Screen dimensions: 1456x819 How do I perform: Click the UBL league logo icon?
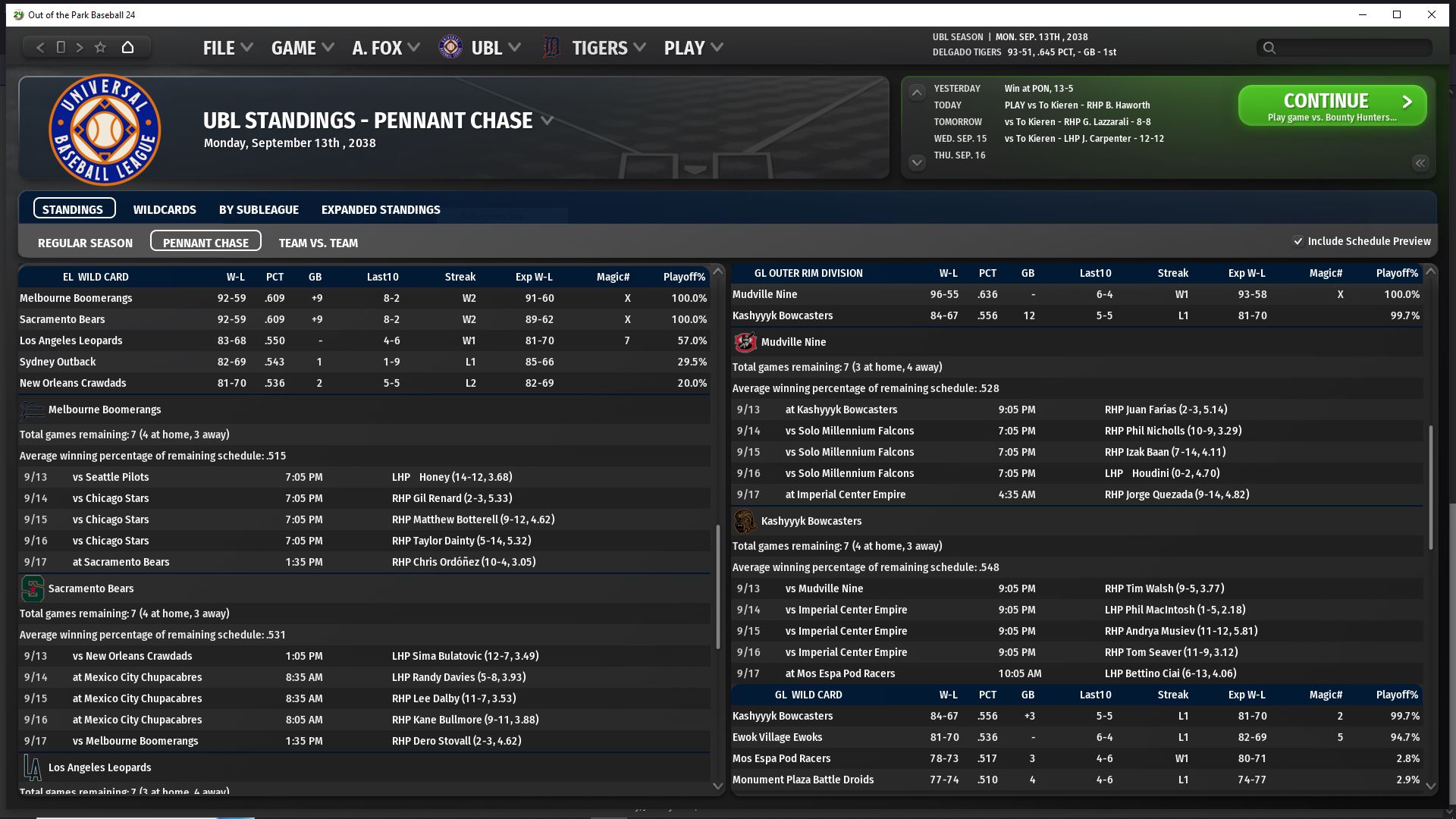point(450,48)
